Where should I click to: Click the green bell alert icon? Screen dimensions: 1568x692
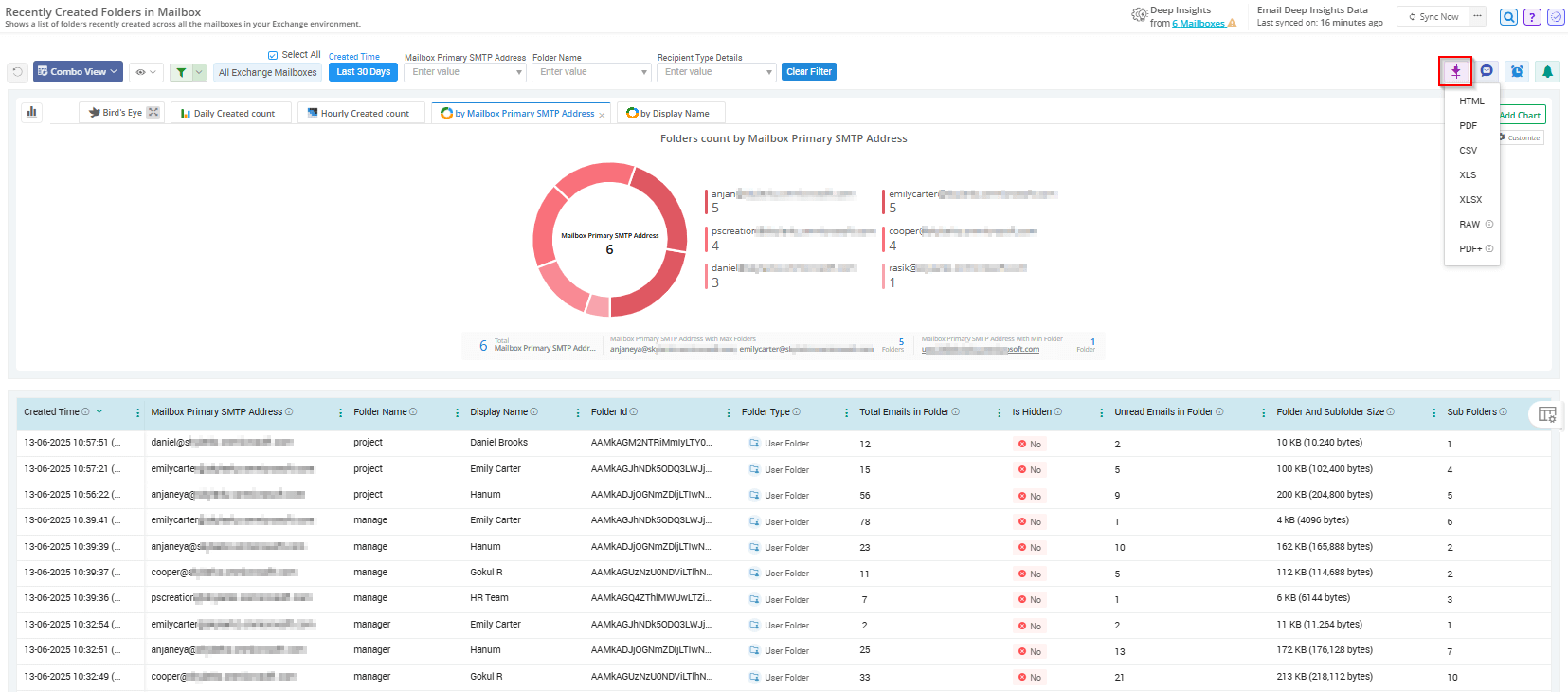[x=1547, y=71]
